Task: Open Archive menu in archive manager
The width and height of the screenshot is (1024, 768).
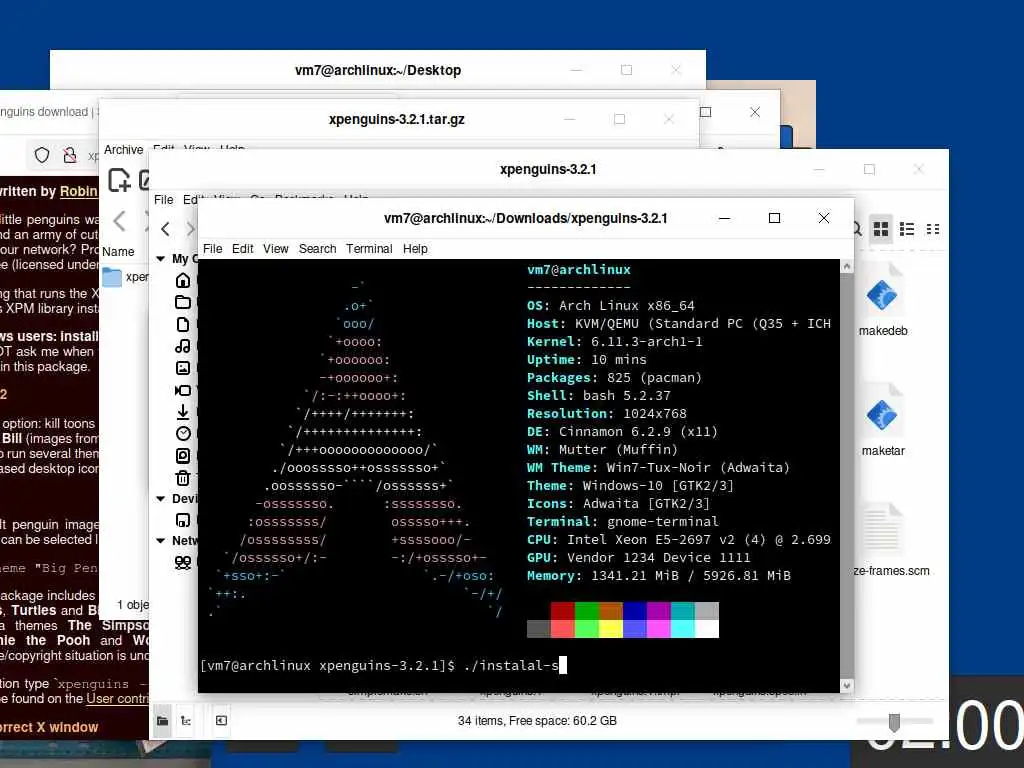Action: coord(123,150)
